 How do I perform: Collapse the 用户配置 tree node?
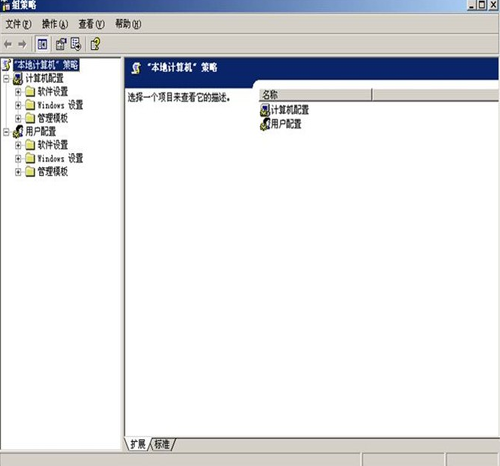pos(6,132)
